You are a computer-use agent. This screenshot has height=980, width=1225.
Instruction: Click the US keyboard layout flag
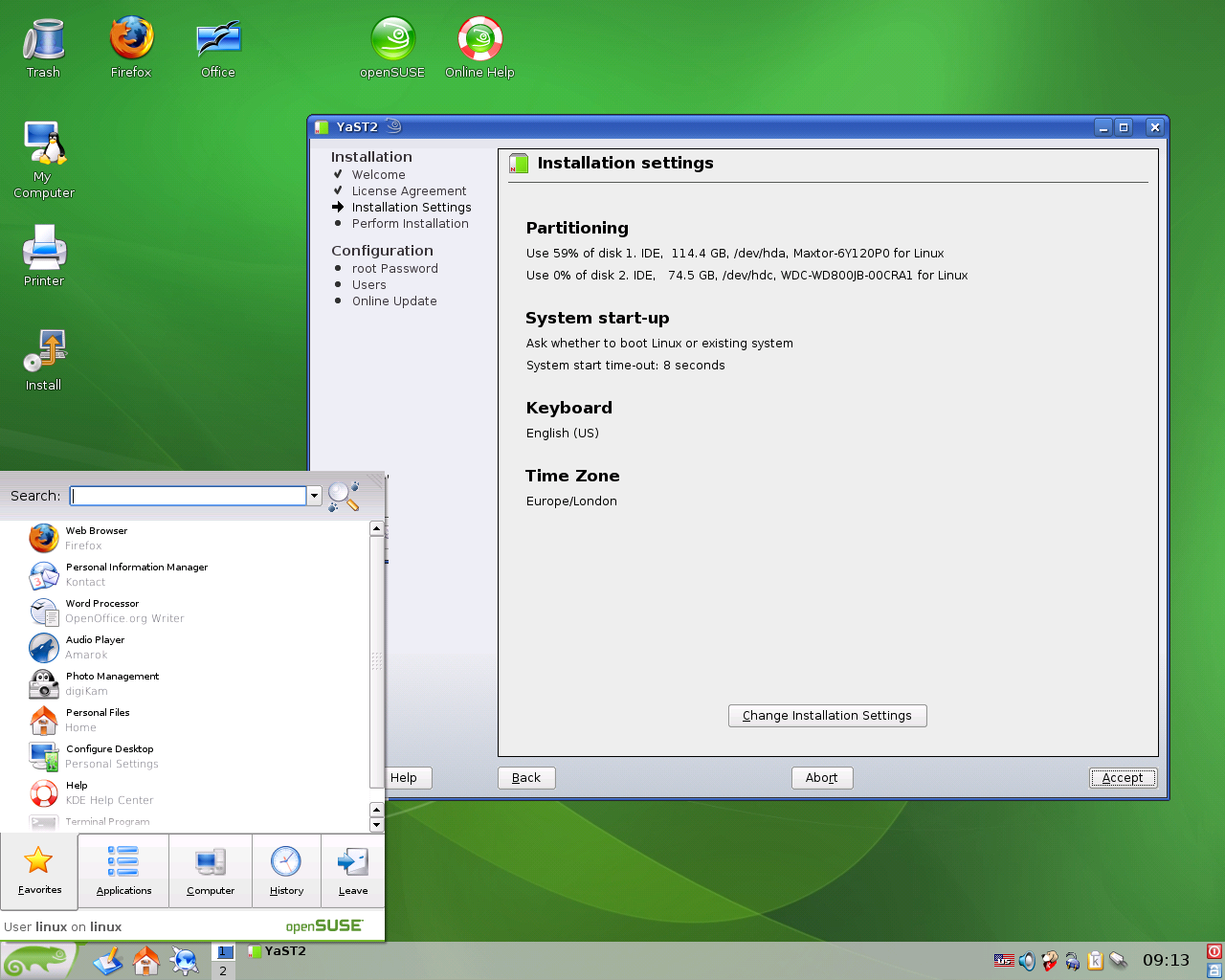(x=1004, y=960)
